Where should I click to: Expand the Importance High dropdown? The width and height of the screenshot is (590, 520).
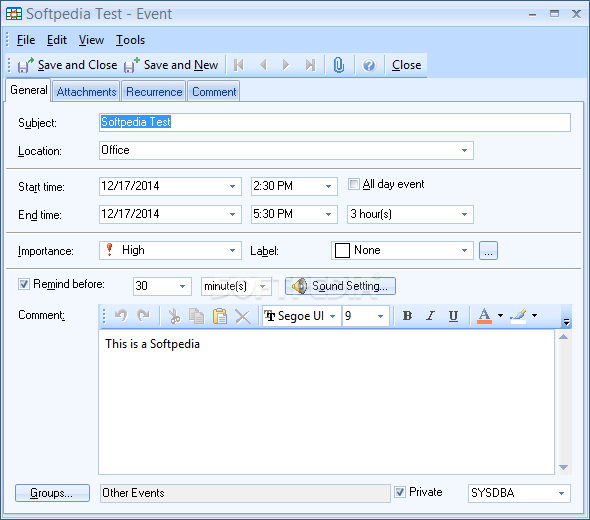[x=233, y=251]
